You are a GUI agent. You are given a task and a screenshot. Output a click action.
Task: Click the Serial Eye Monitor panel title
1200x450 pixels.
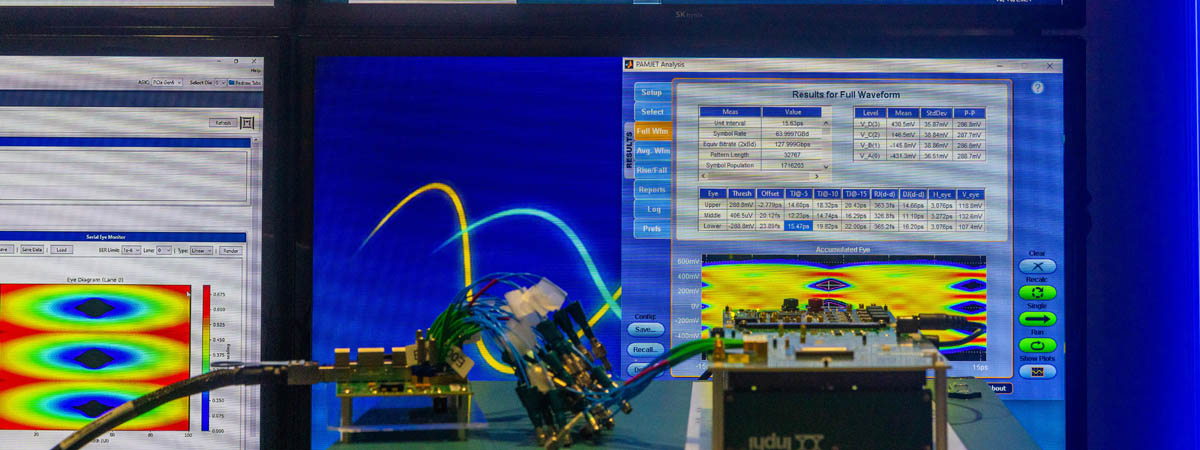pyautogui.click(x=105, y=237)
